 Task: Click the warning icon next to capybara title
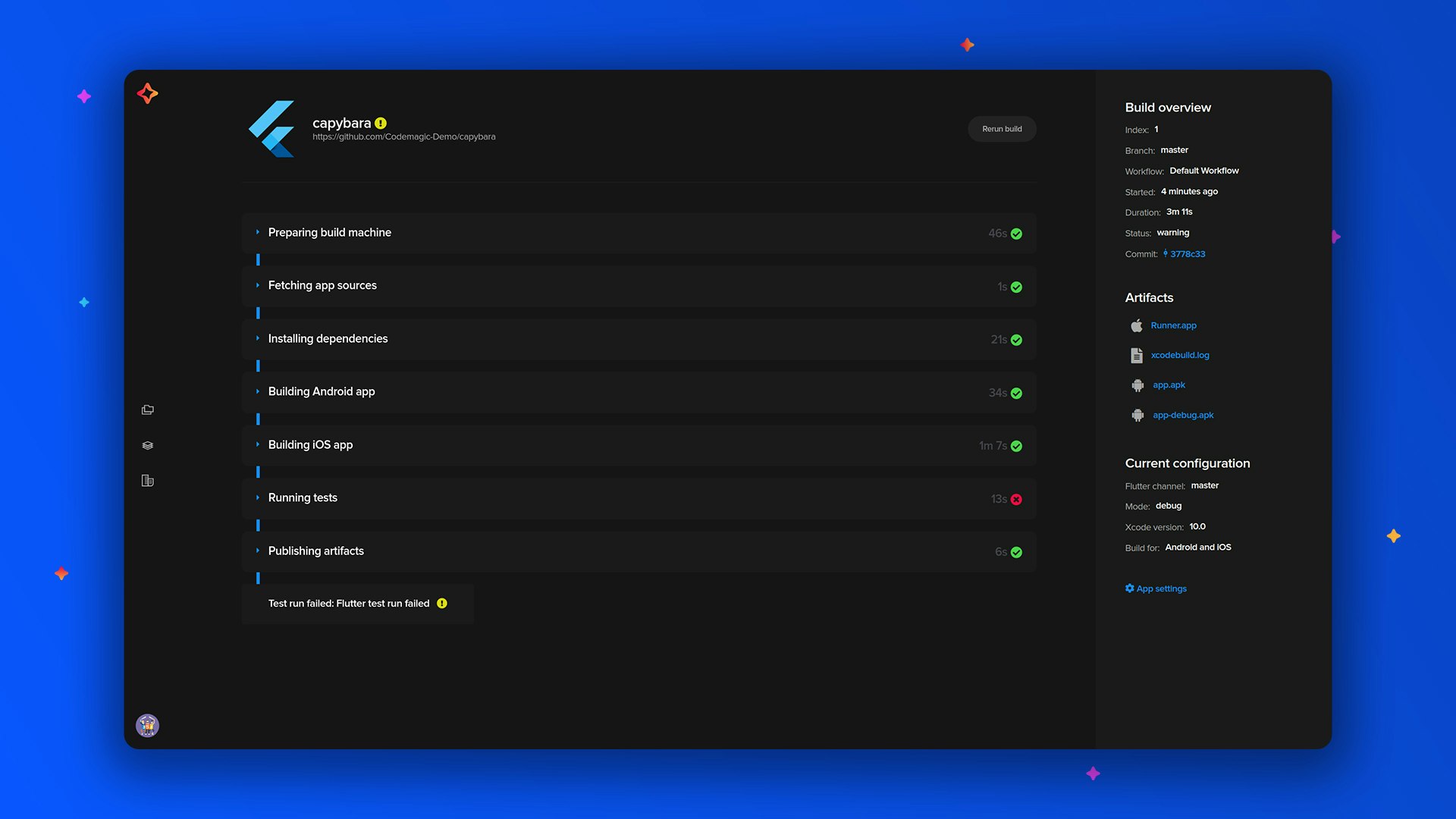click(x=381, y=122)
